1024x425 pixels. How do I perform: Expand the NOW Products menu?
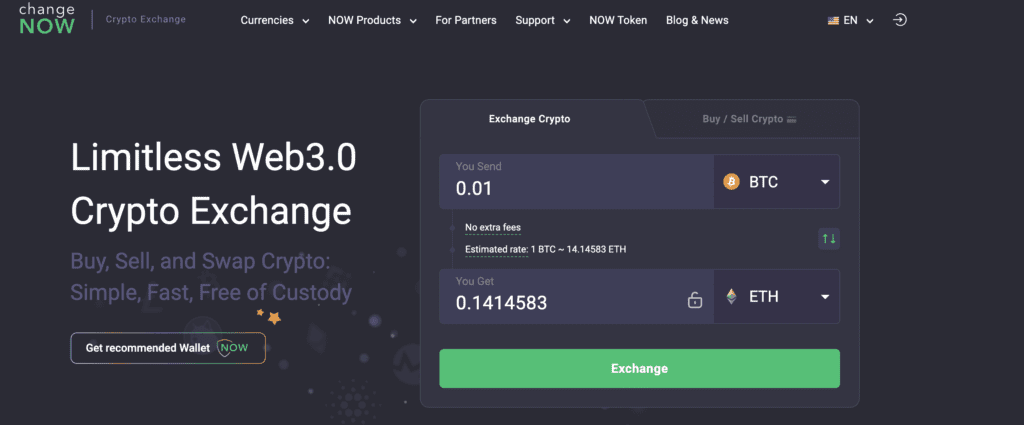click(x=372, y=20)
